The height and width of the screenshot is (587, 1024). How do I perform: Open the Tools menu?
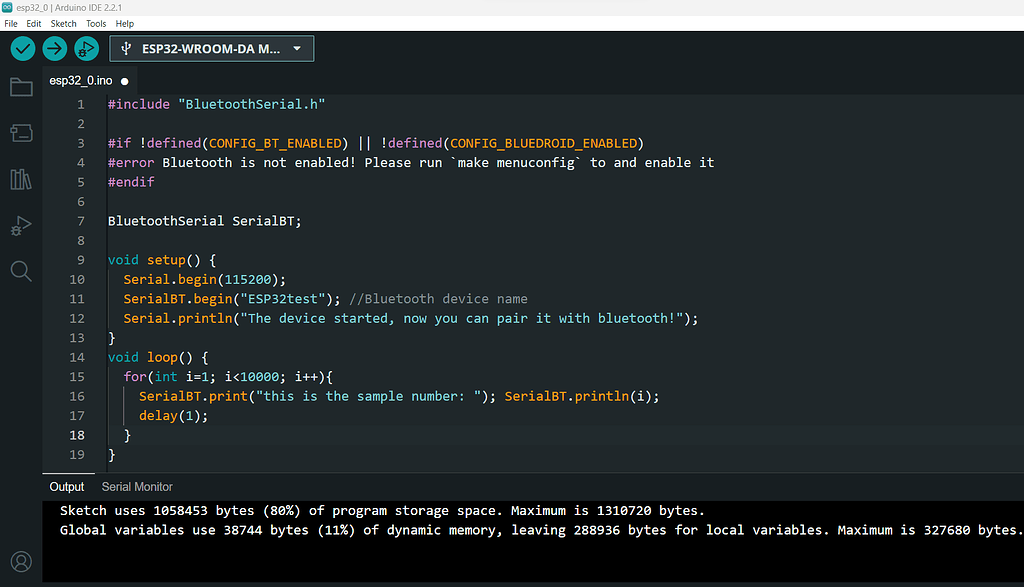point(96,23)
